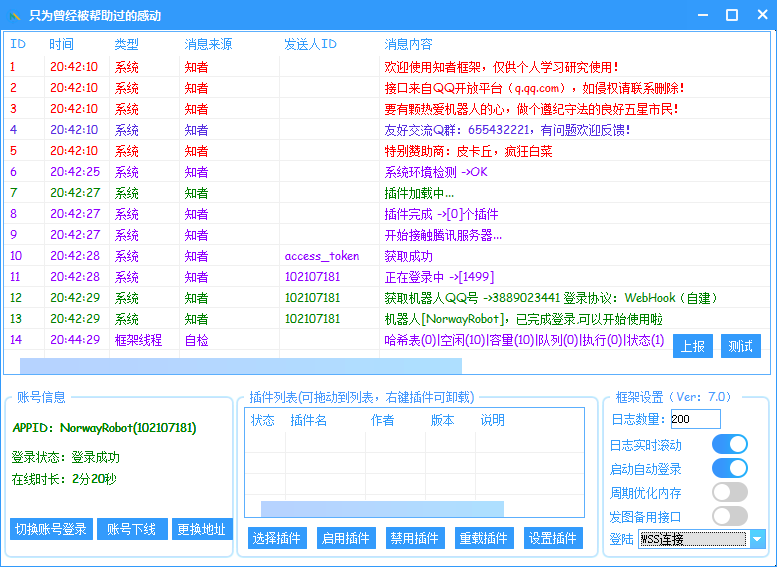Click the 消息来源 column header
The image size is (777, 567).
coord(208,44)
